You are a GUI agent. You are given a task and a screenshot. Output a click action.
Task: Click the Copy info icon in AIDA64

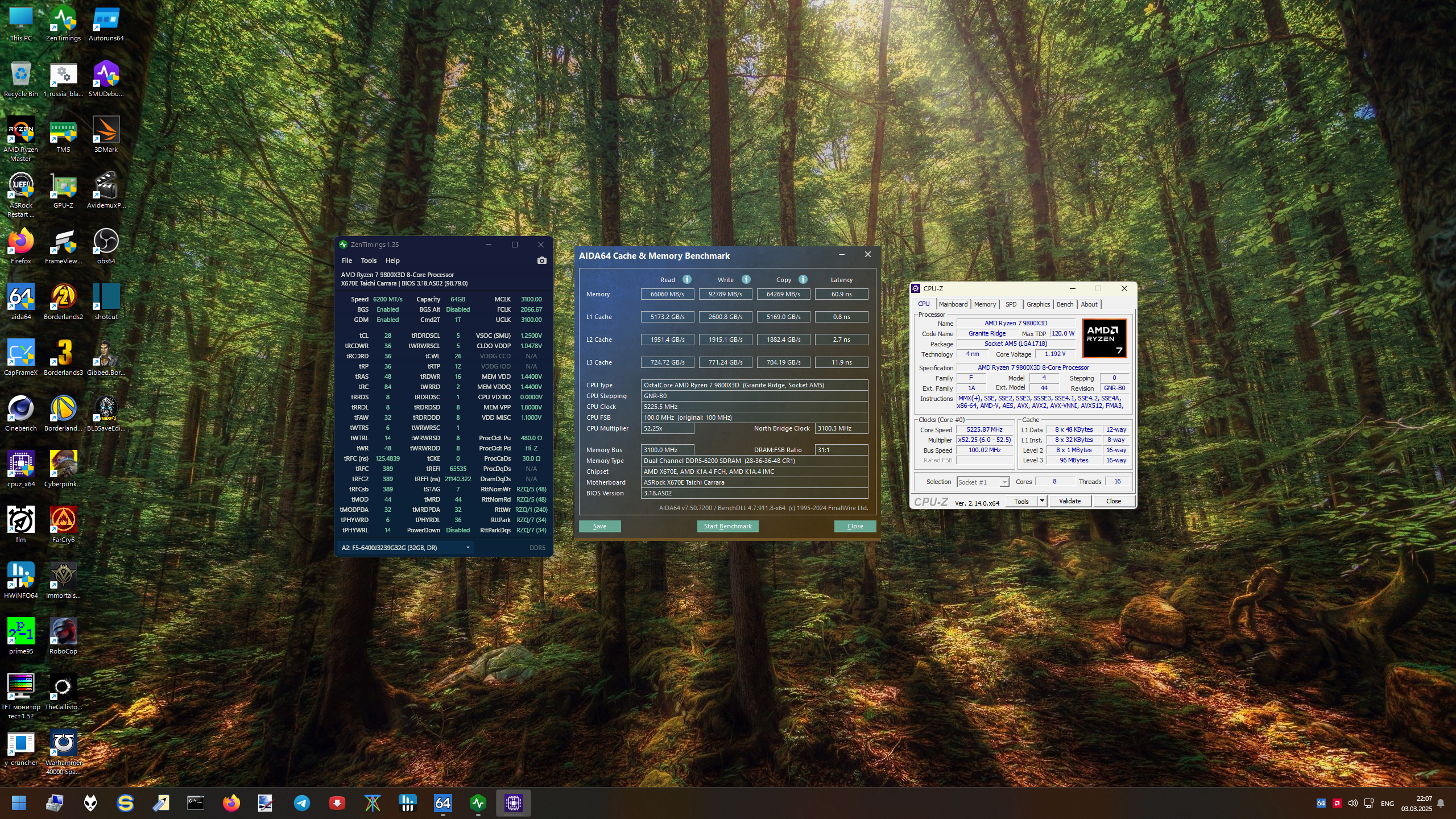803,279
